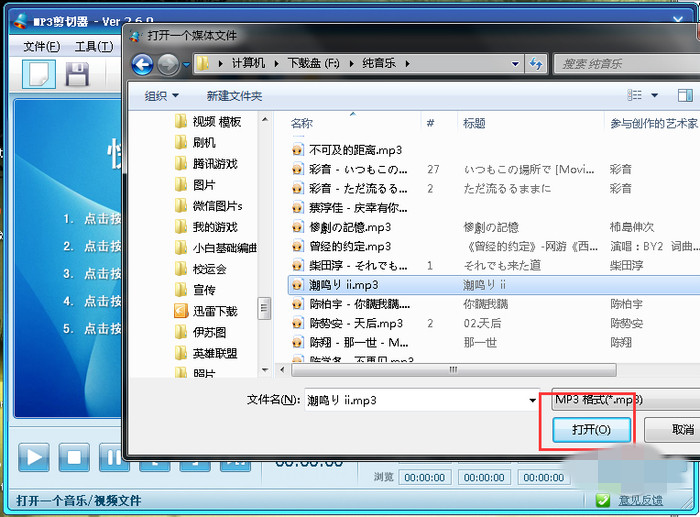Screen dimensions: 700x517
Task: Click the Back navigation arrow in dialog
Action: click(x=143, y=65)
